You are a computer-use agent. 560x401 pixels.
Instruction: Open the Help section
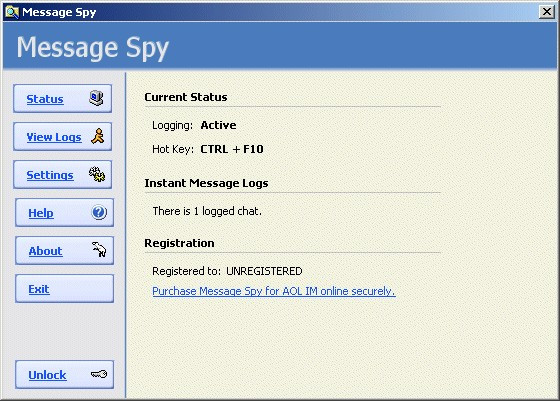click(64, 212)
